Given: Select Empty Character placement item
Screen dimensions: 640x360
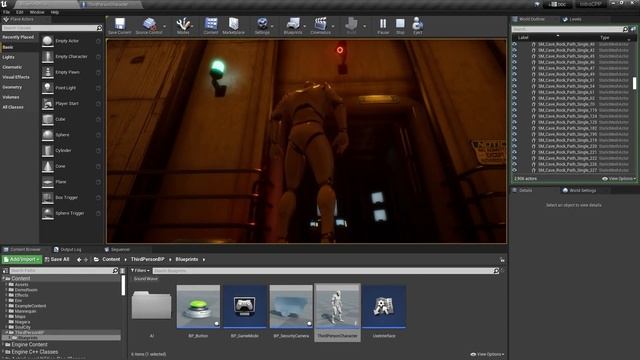Looking at the screenshot, I should coord(71,57).
